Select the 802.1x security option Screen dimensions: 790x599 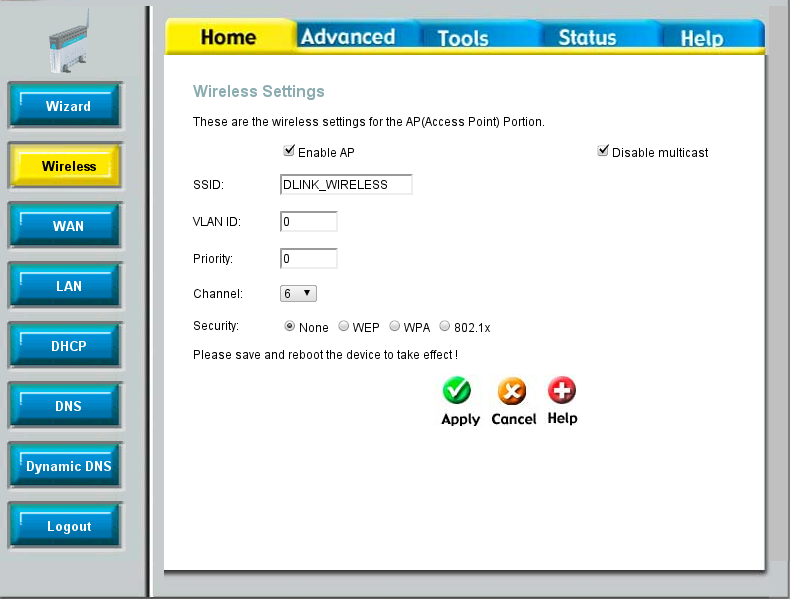tap(444, 326)
